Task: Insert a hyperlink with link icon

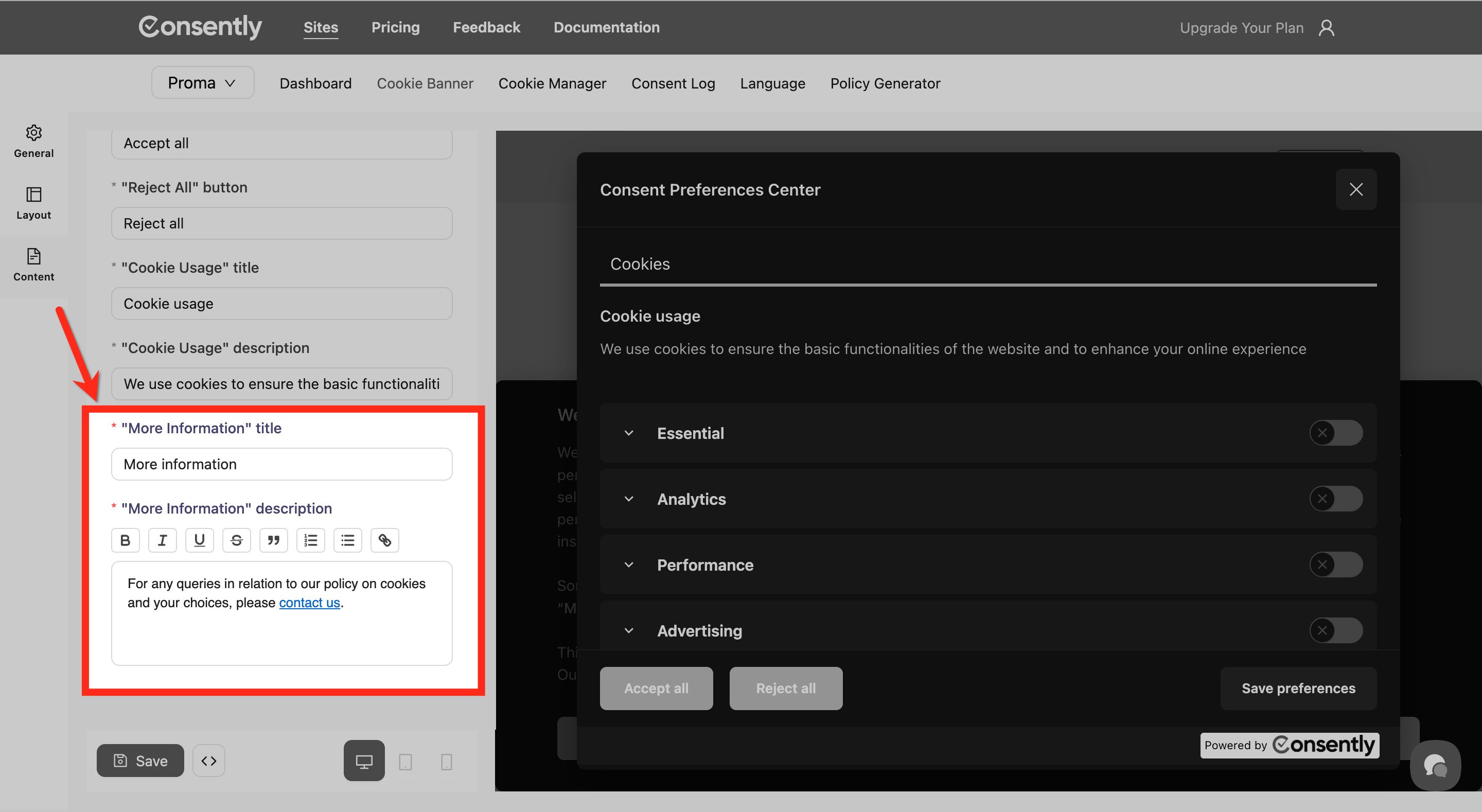Action: coord(384,540)
